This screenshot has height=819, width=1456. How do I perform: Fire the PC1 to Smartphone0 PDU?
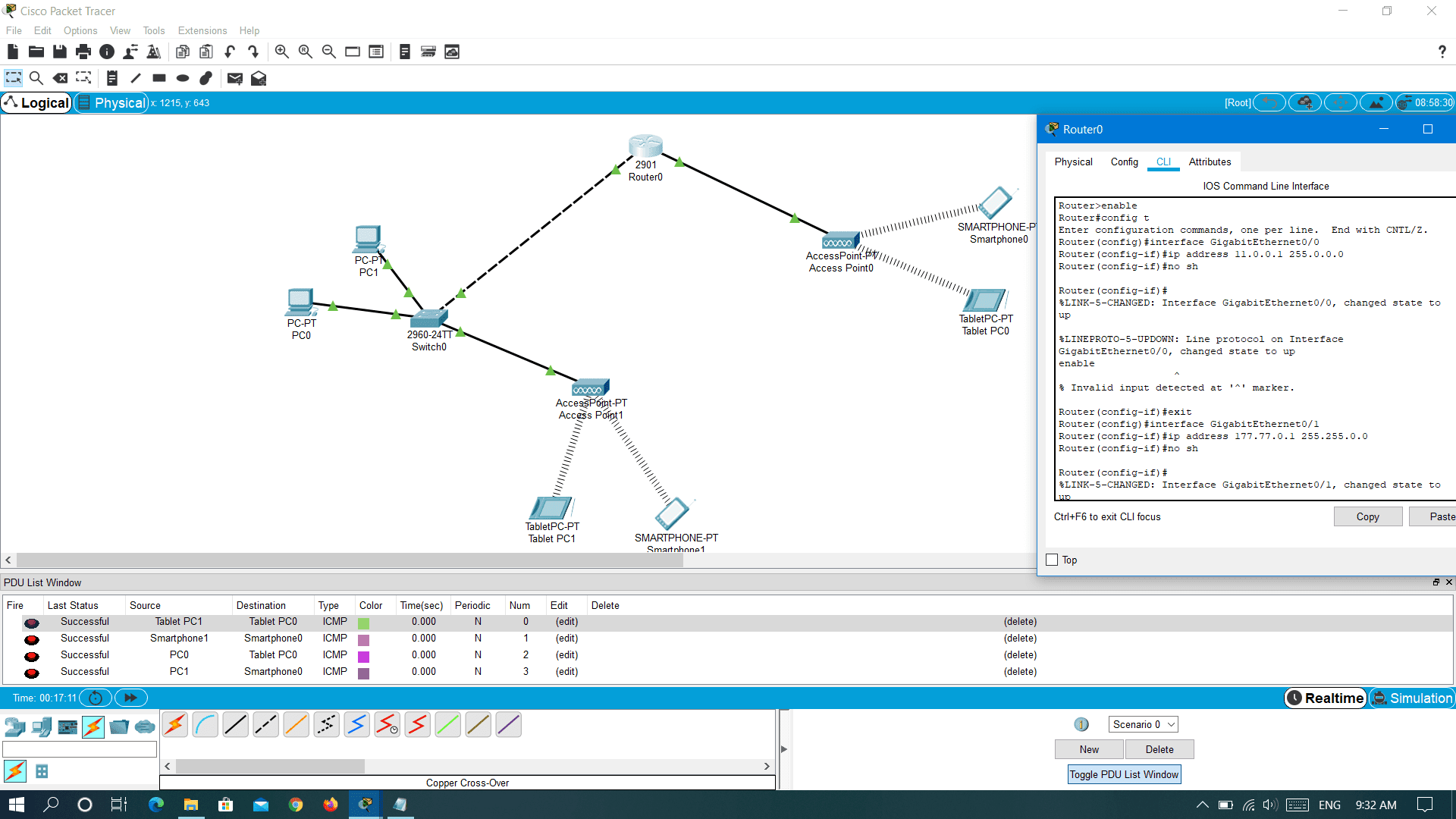click(31, 673)
